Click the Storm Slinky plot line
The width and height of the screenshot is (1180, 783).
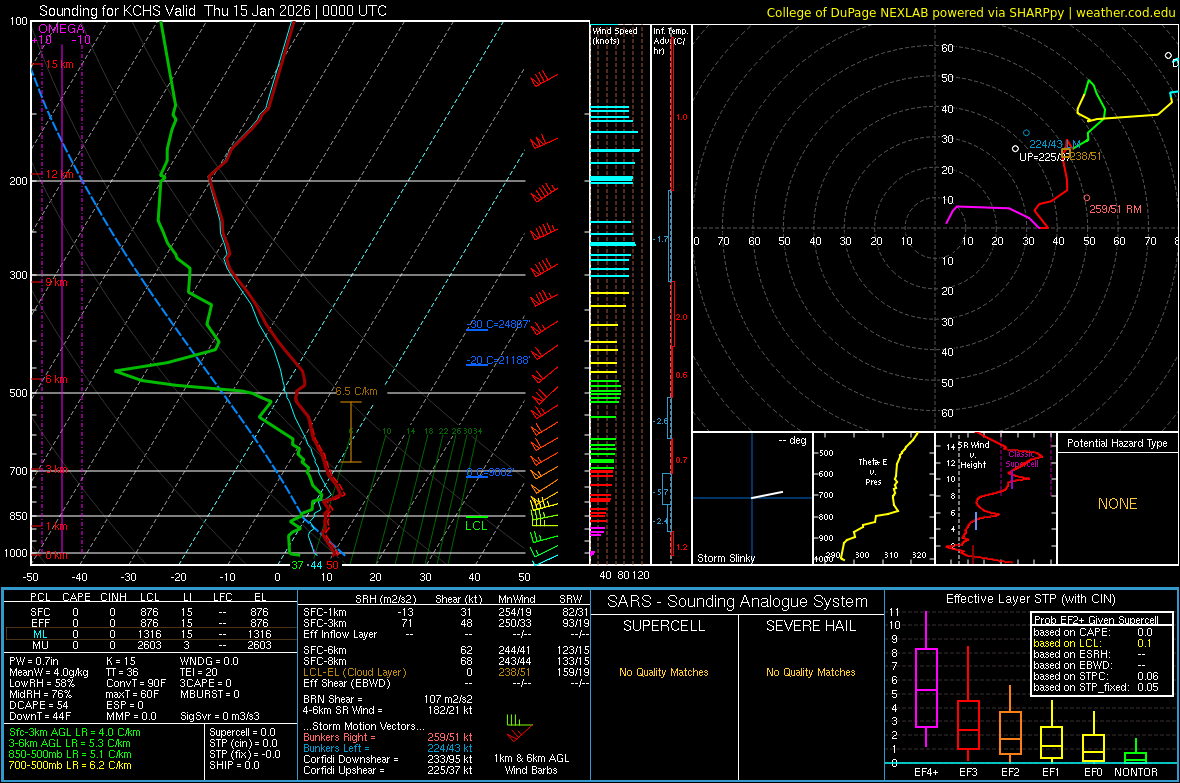[x=767, y=495]
